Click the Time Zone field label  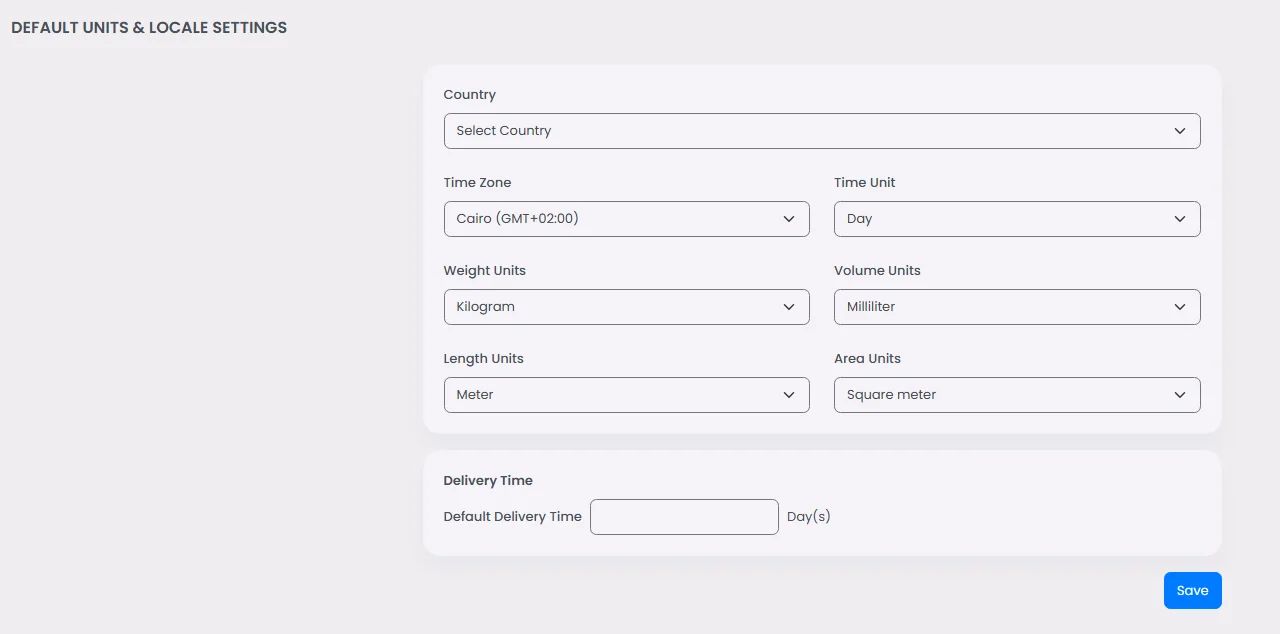[477, 183]
